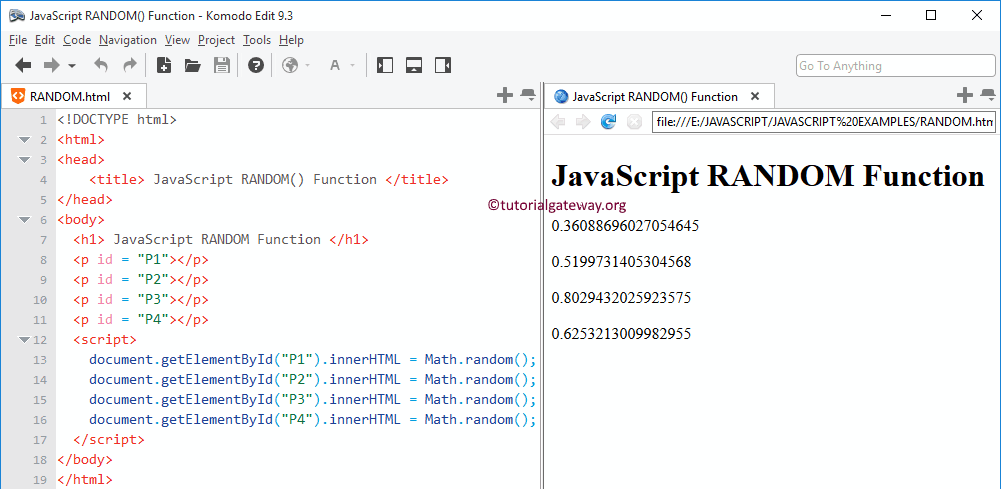This screenshot has height=489, width=1001.
Task: Reload the browser preview page
Action: (x=608, y=122)
